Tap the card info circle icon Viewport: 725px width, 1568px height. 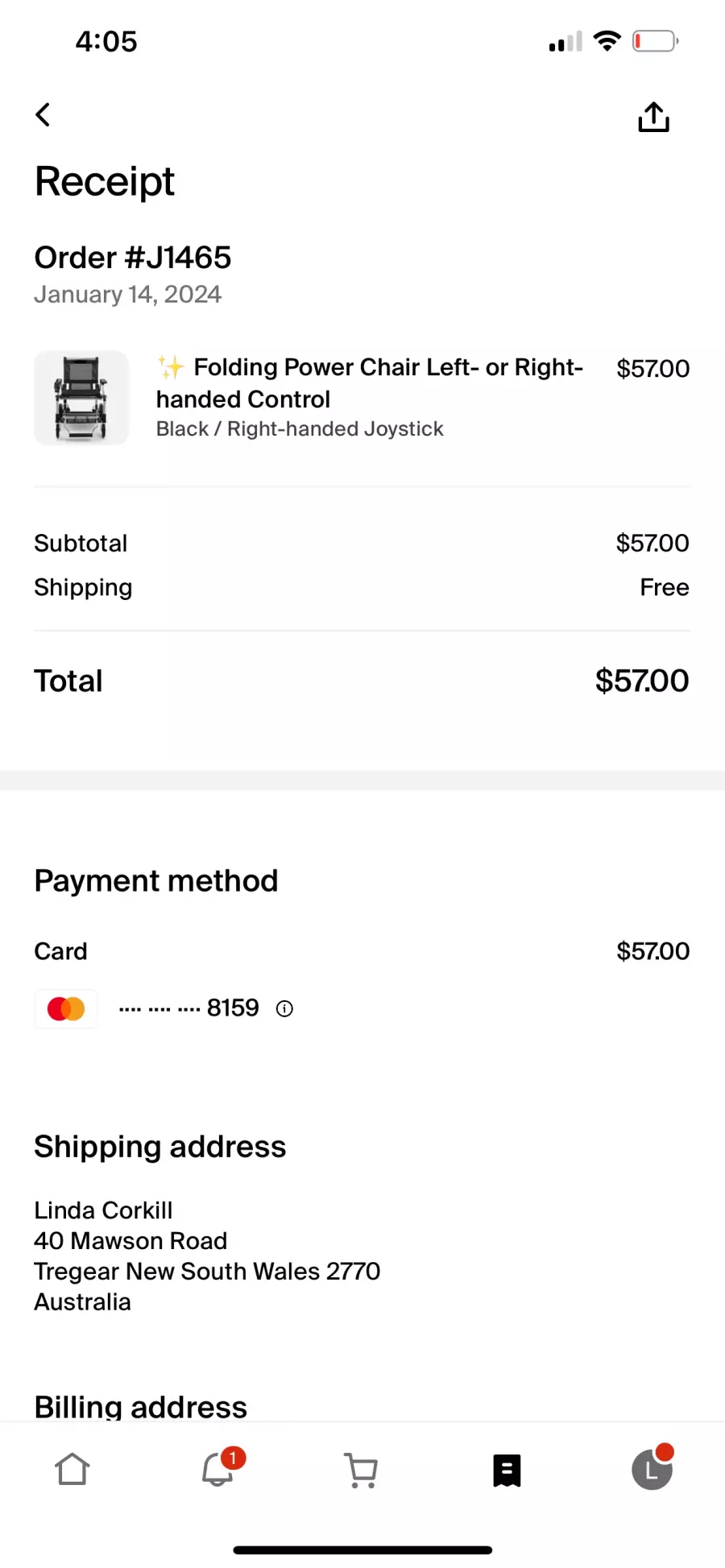[284, 1008]
